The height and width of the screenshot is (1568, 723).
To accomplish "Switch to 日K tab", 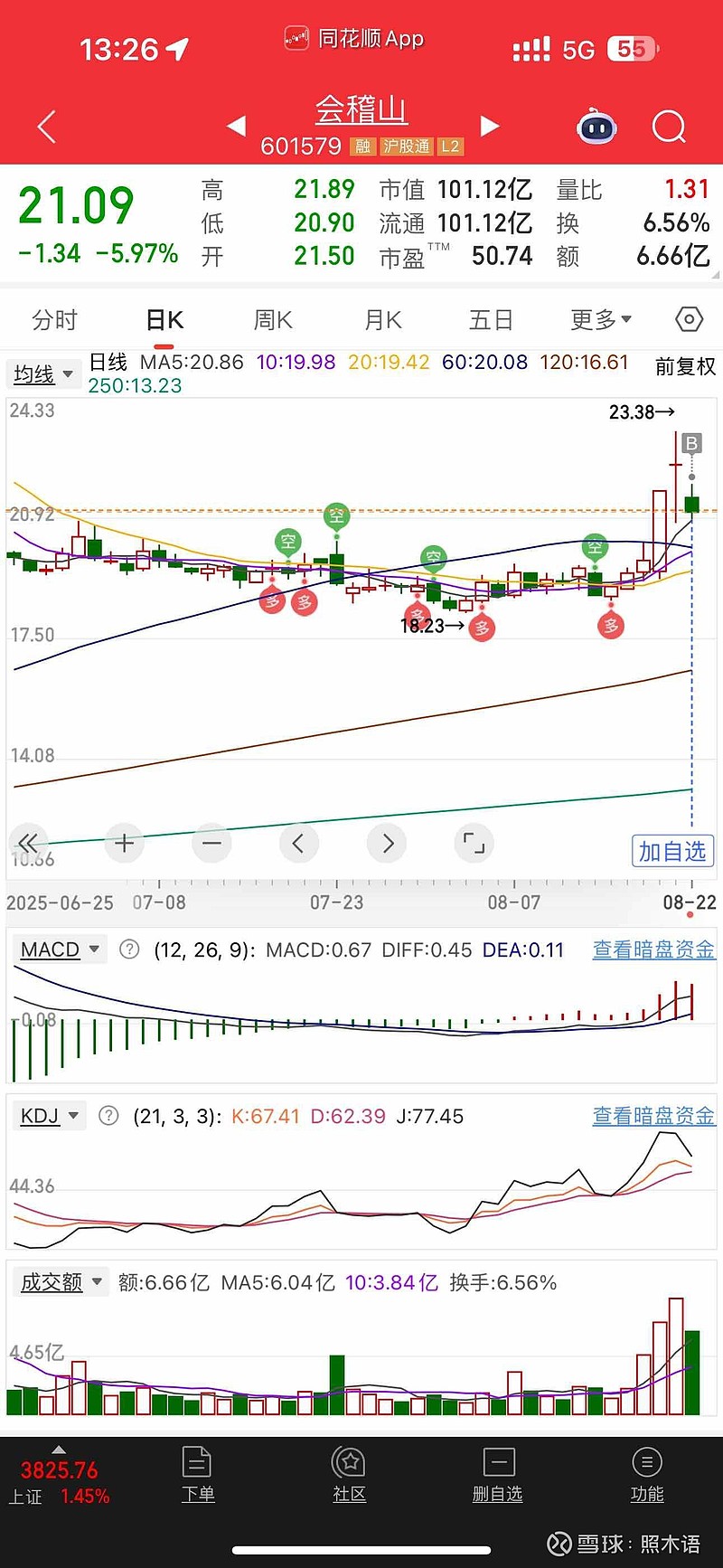I will pyautogui.click(x=164, y=319).
